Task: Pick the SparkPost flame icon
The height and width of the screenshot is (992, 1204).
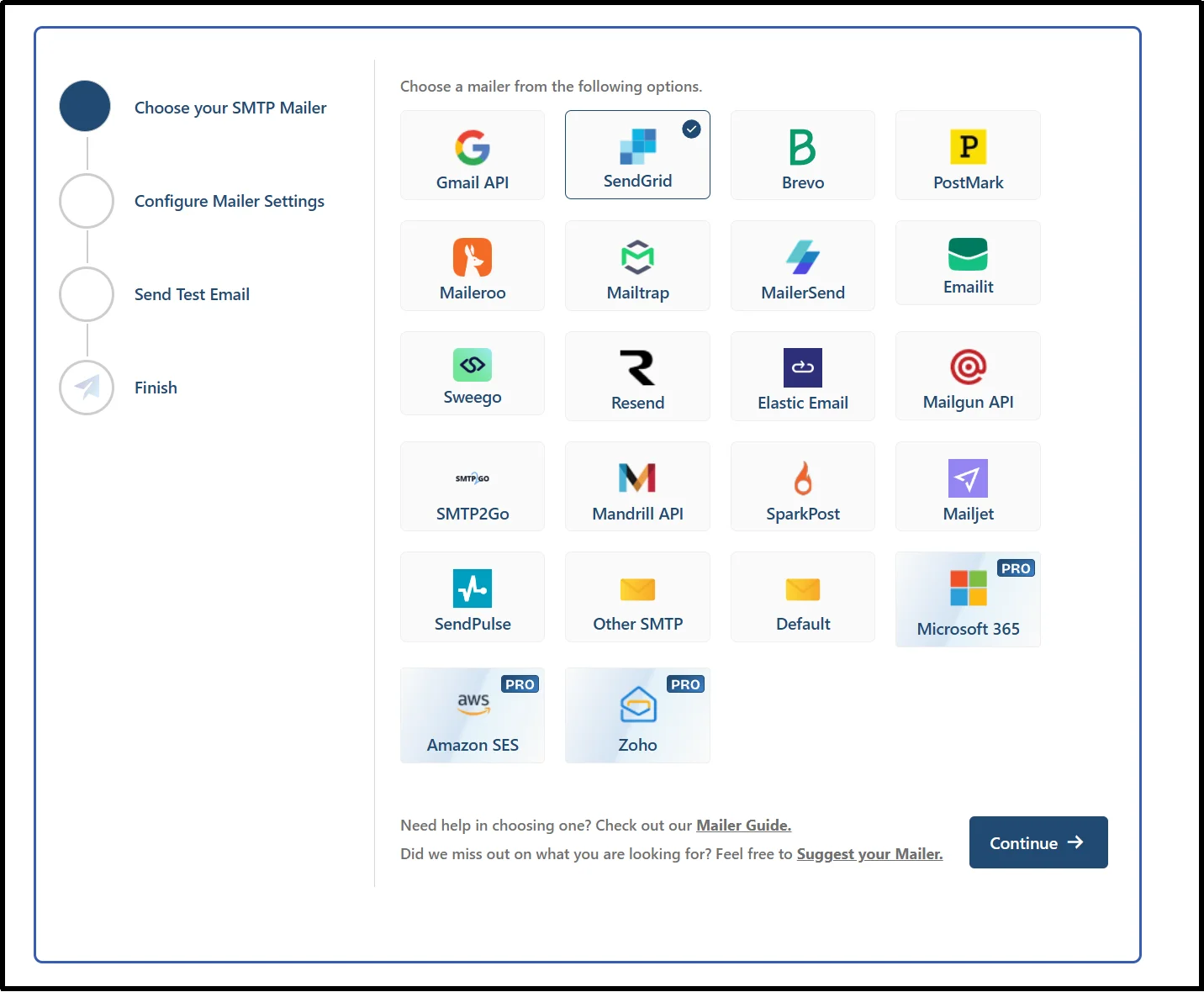Action: (803, 478)
